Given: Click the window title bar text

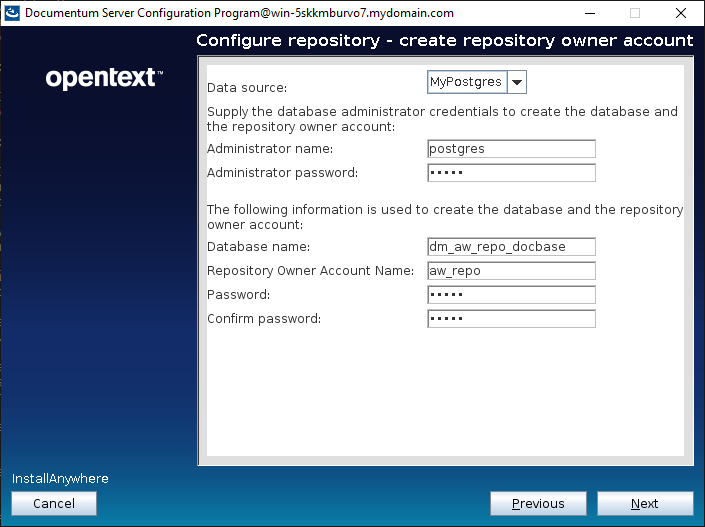Looking at the screenshot, I should (239, 13).
